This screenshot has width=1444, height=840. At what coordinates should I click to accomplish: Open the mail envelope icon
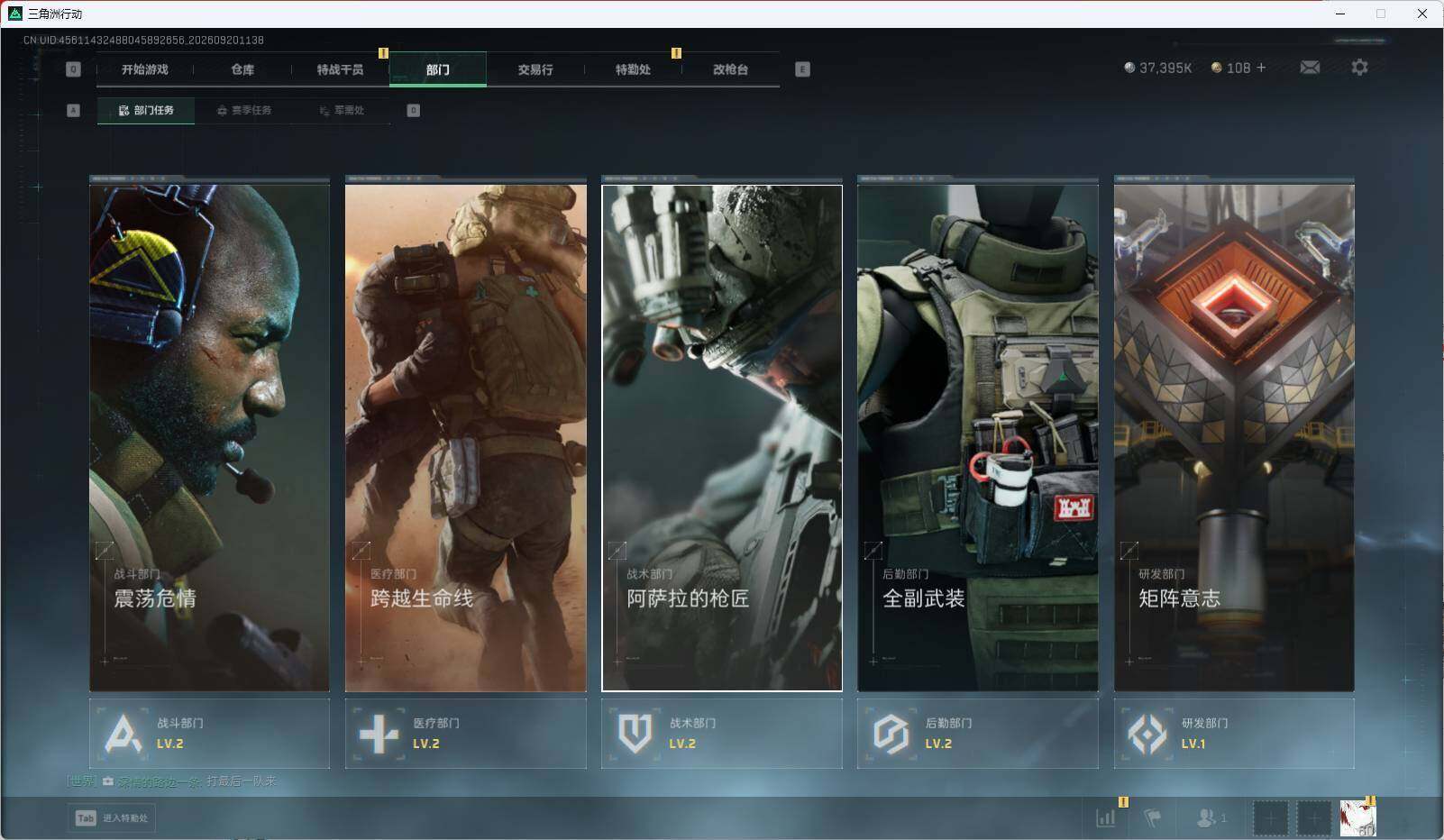coord(1310,68)
